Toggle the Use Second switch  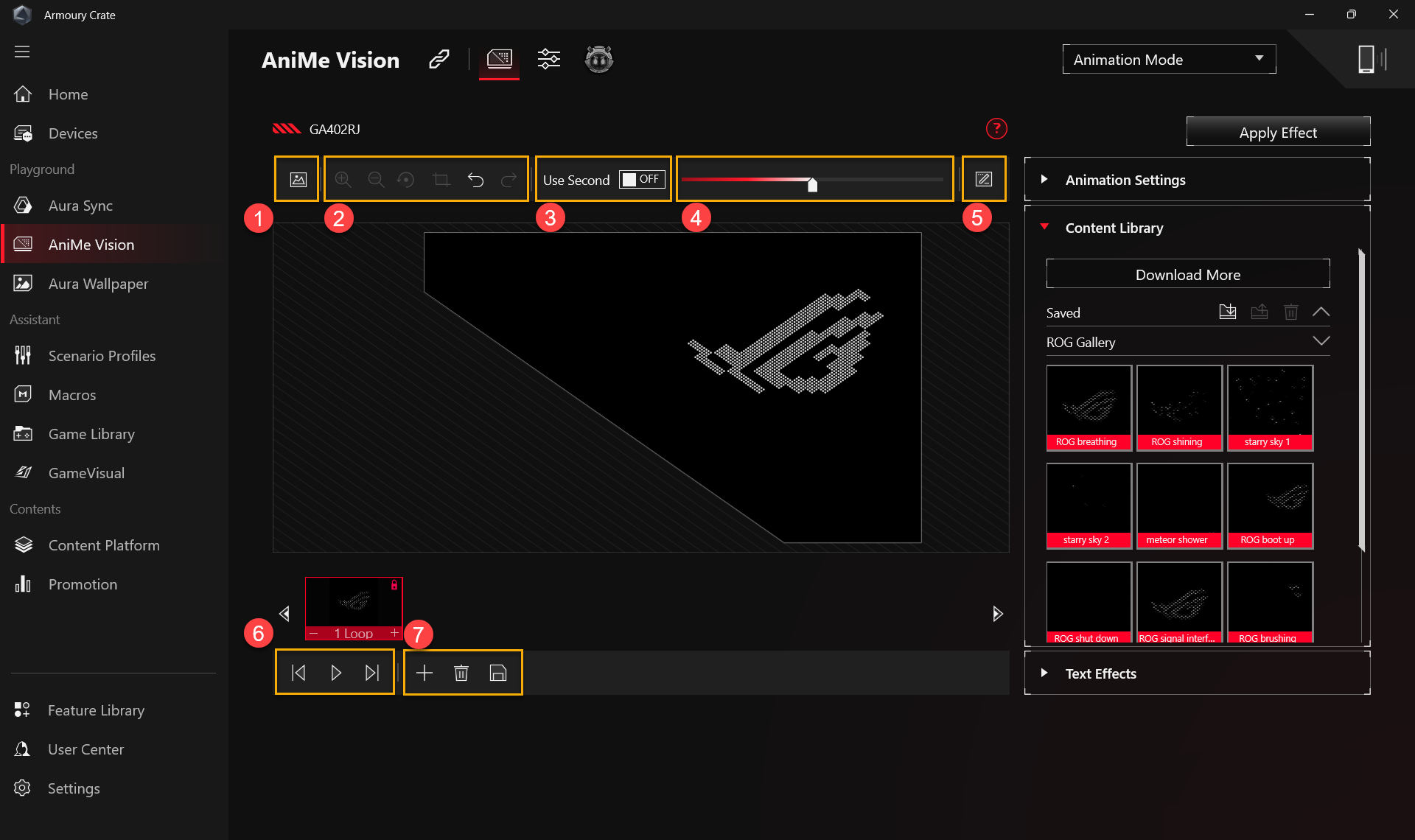(x=642, y=179)
